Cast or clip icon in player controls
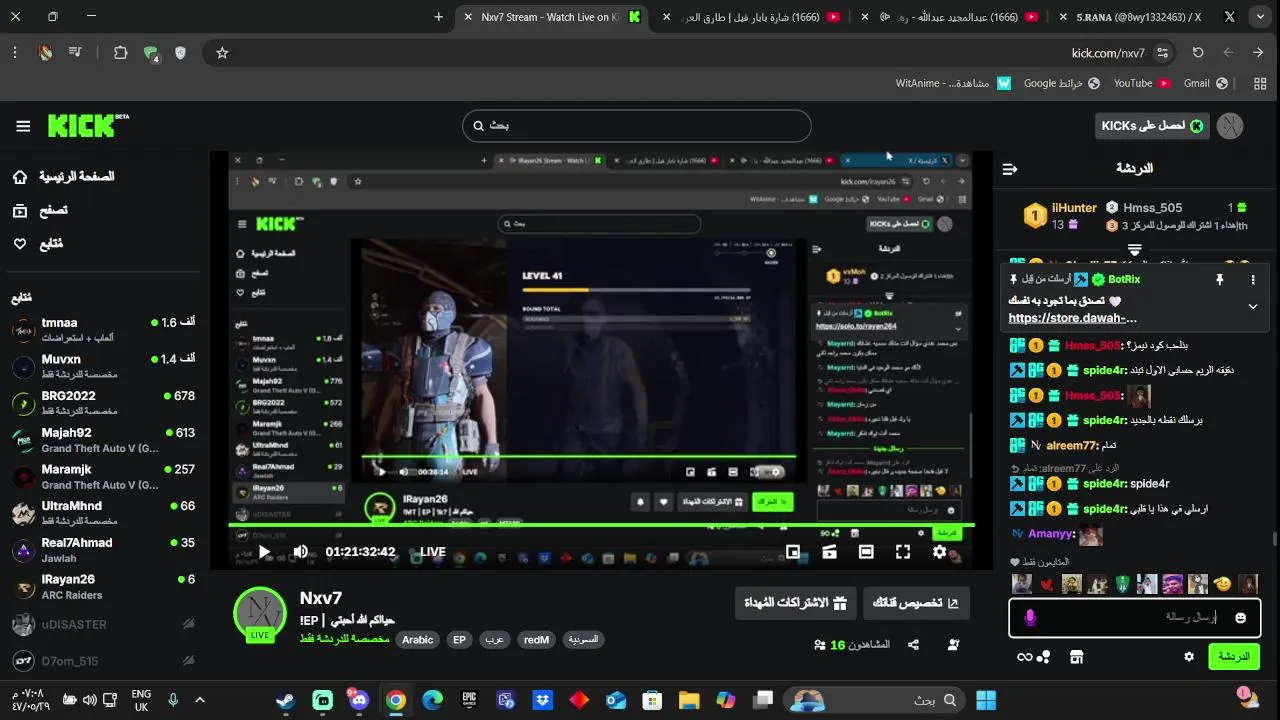The image size is (1280, 720). [x=829, y=552]
